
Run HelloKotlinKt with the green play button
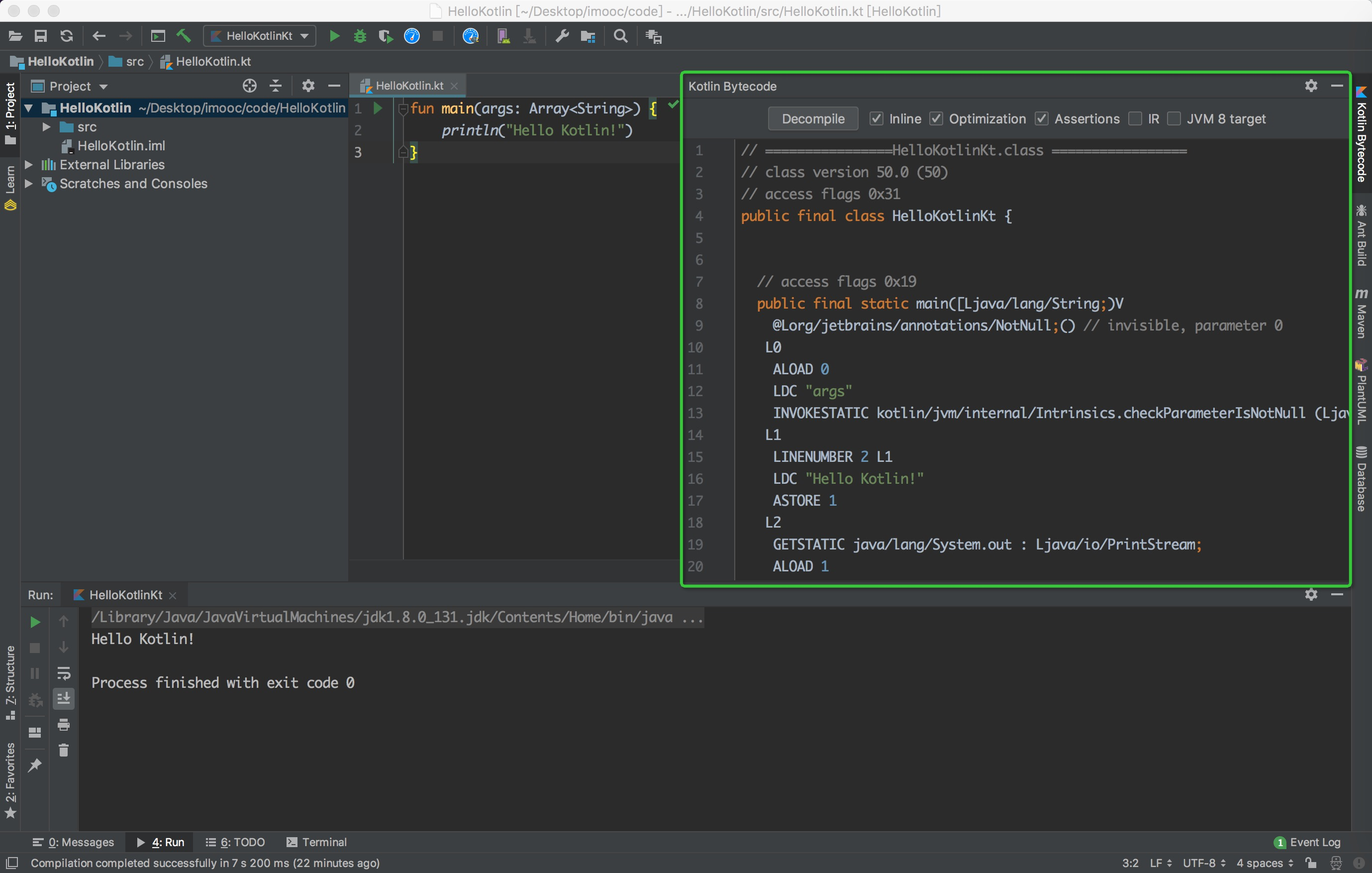[x=334, y=36]
